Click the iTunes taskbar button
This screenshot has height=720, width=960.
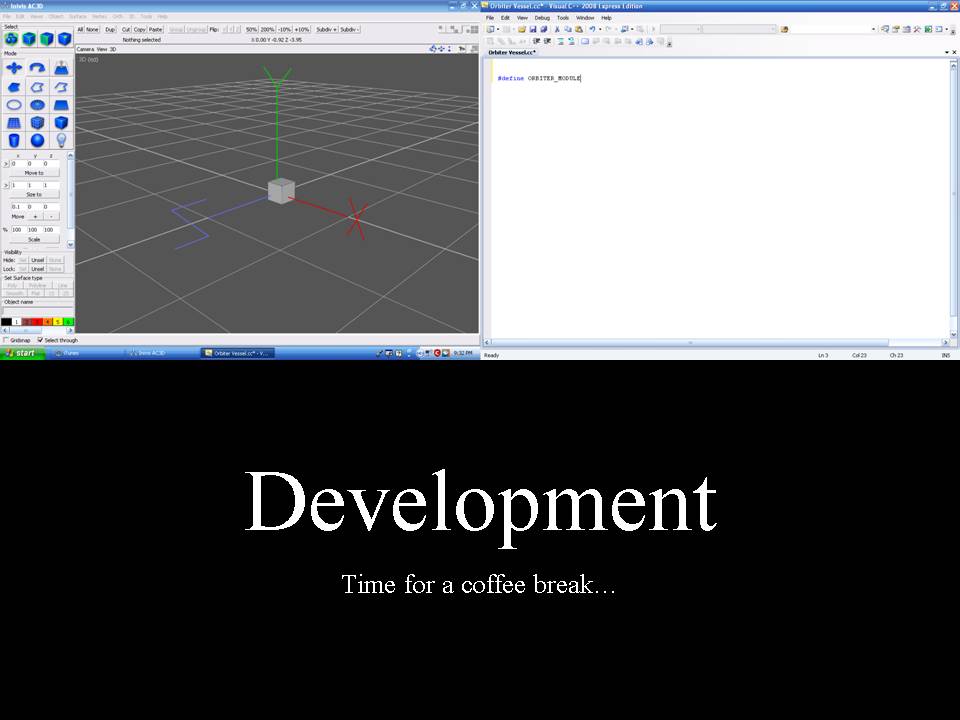87,353
